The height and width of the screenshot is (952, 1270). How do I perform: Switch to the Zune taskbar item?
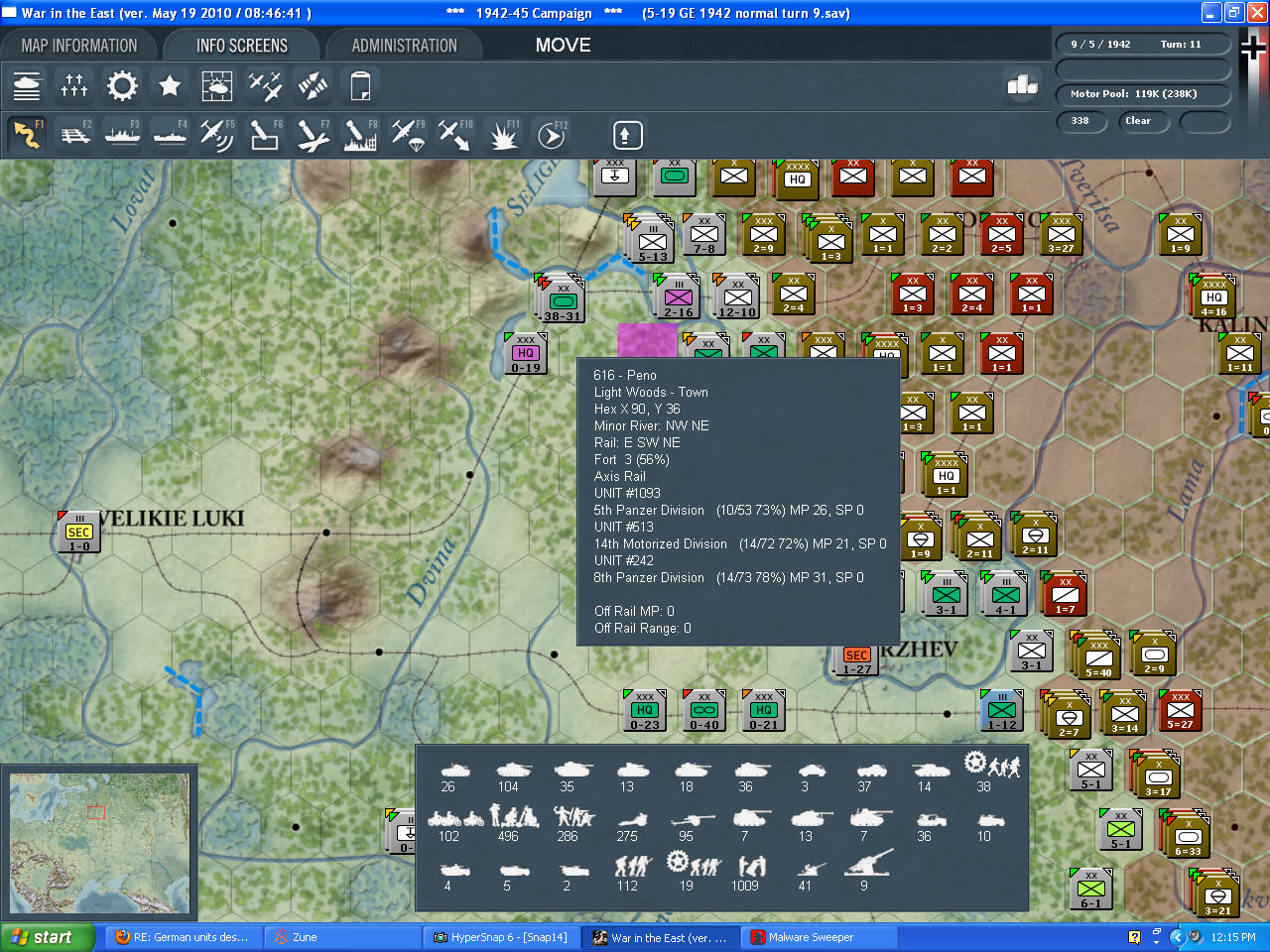343,937
